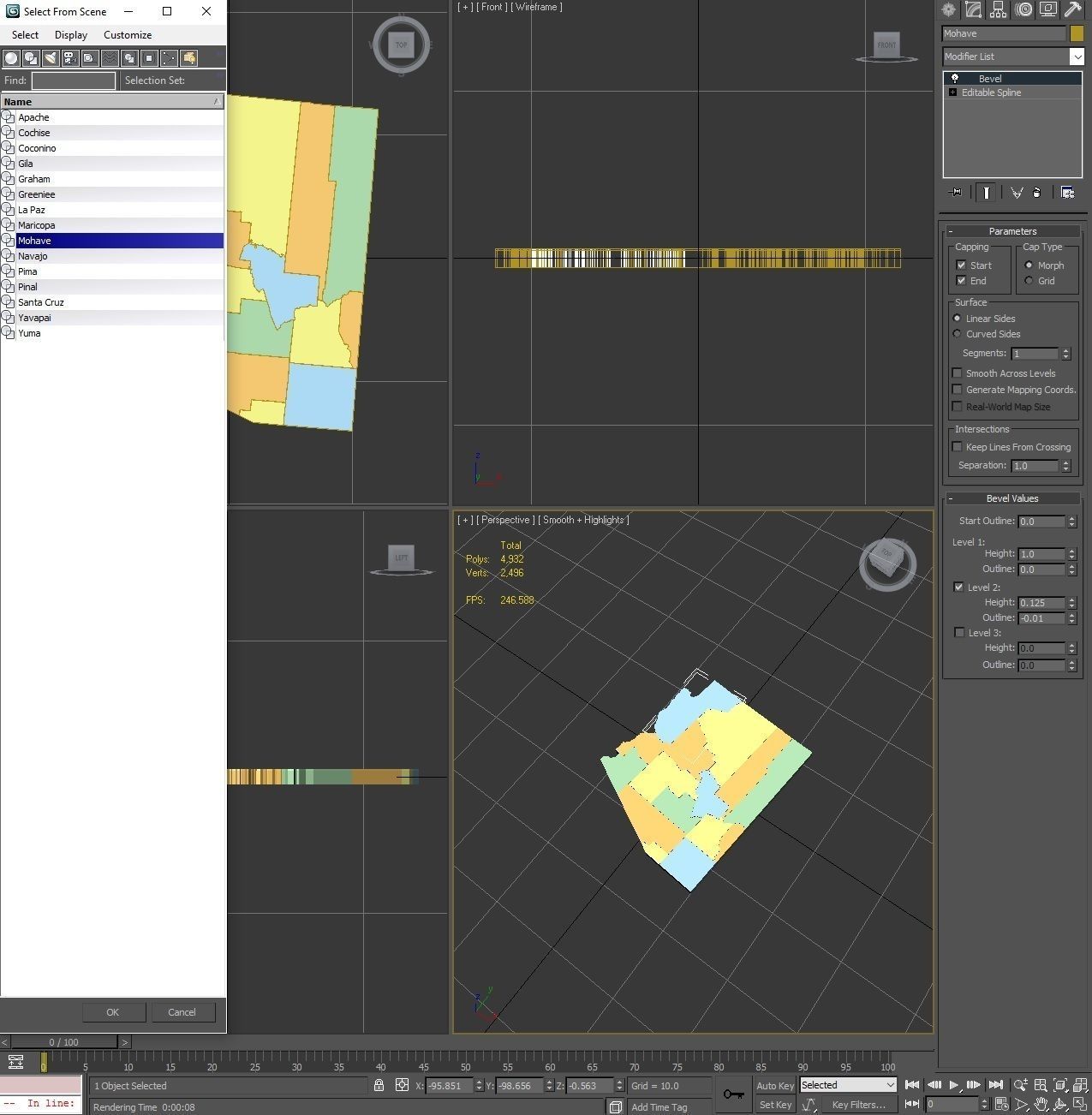
Task: Click Make Unique icon below the stack
Action: click(1017, 193)
